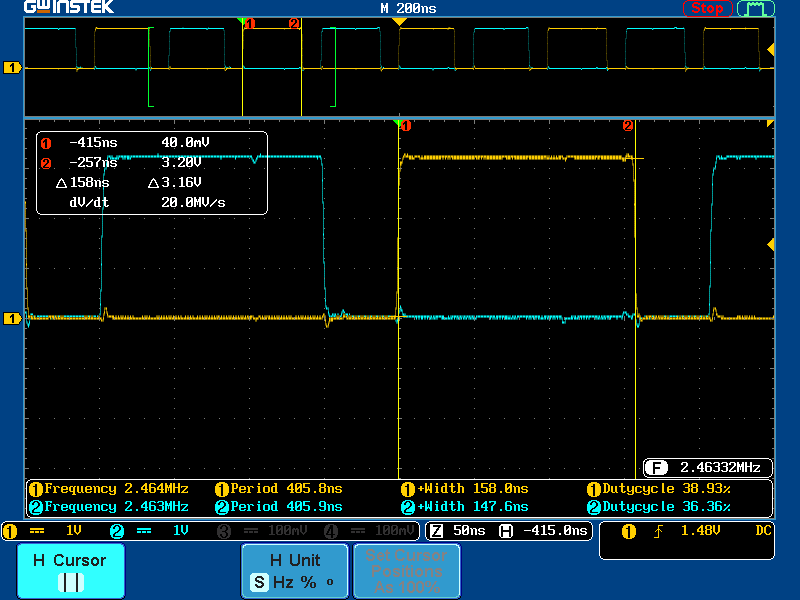The image size is (800, 600).
Task: Click cursor 1 voltage 40.0mV value
Action: tap(185, 142)
